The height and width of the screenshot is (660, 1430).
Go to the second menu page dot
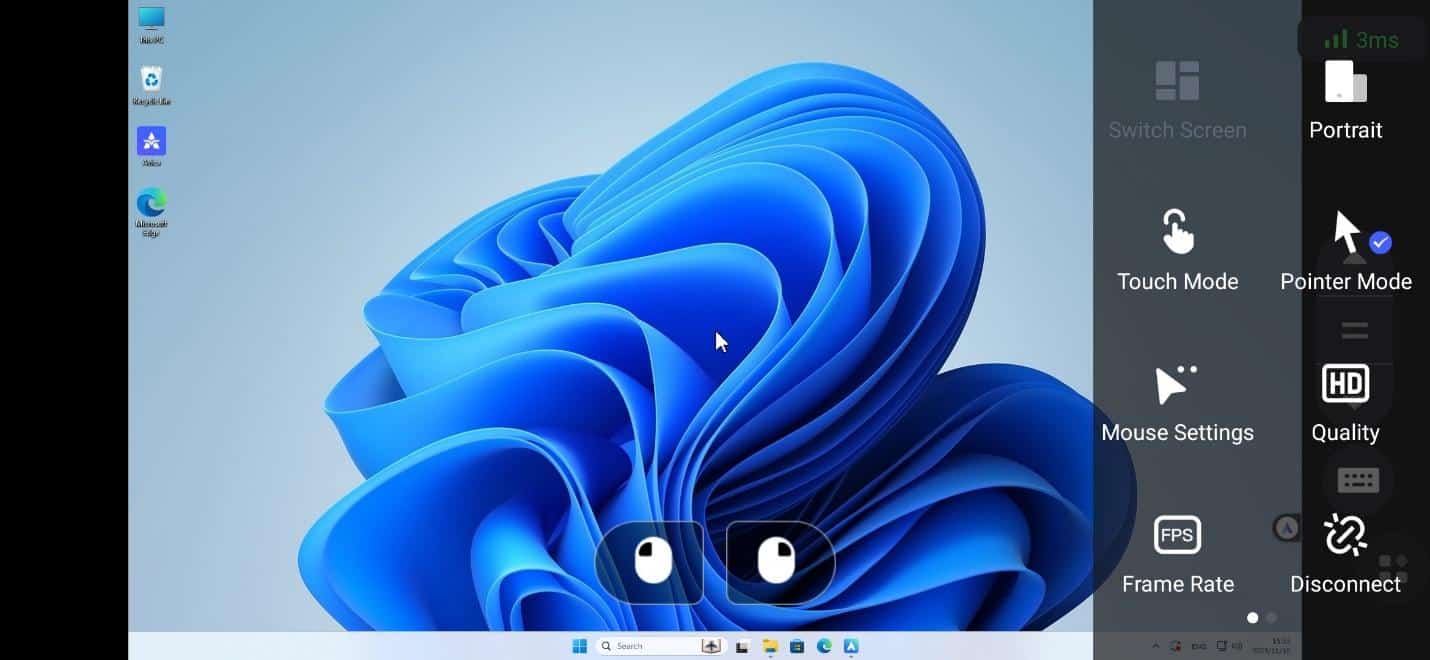click(x=1271, y=618)
